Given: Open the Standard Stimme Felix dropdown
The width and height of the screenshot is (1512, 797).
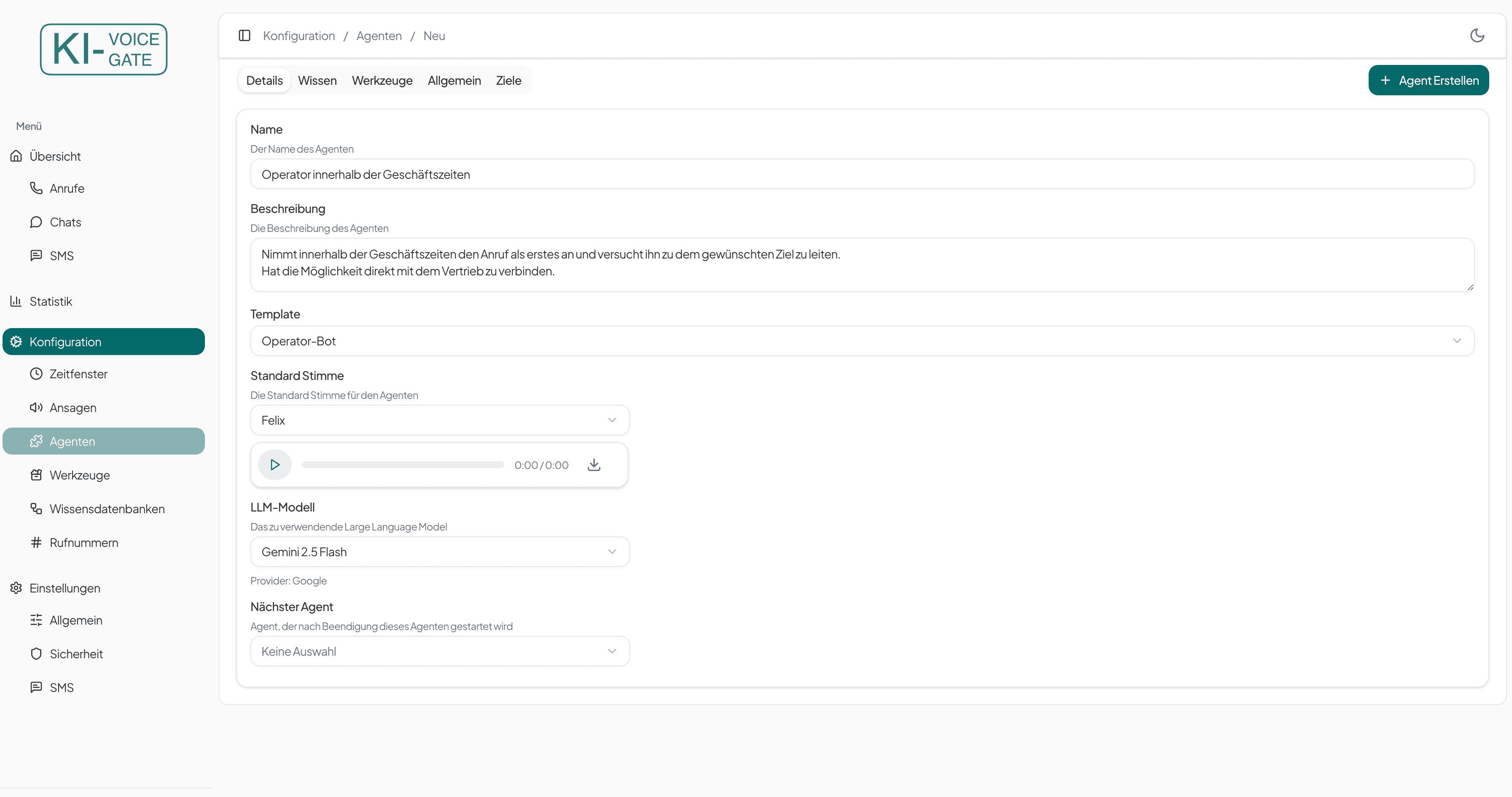Looking at the screenshot, I should [x=439, y=420].
